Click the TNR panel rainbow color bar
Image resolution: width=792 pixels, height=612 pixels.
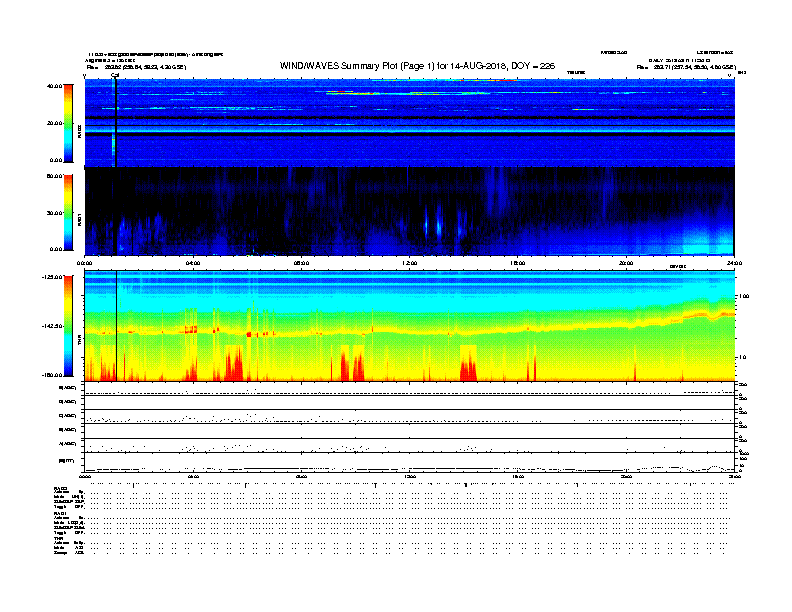tap(68, 326)
